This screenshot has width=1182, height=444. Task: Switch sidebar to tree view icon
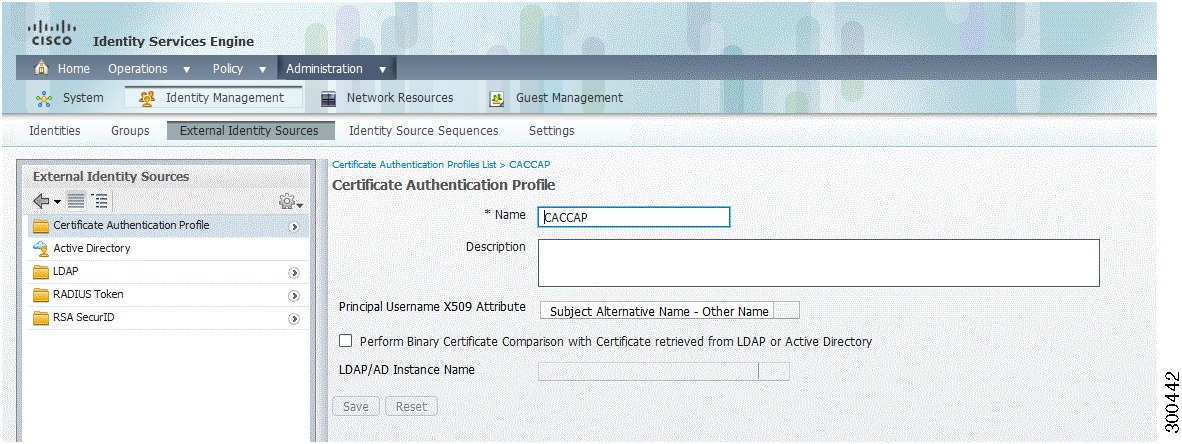pos(100,201)
